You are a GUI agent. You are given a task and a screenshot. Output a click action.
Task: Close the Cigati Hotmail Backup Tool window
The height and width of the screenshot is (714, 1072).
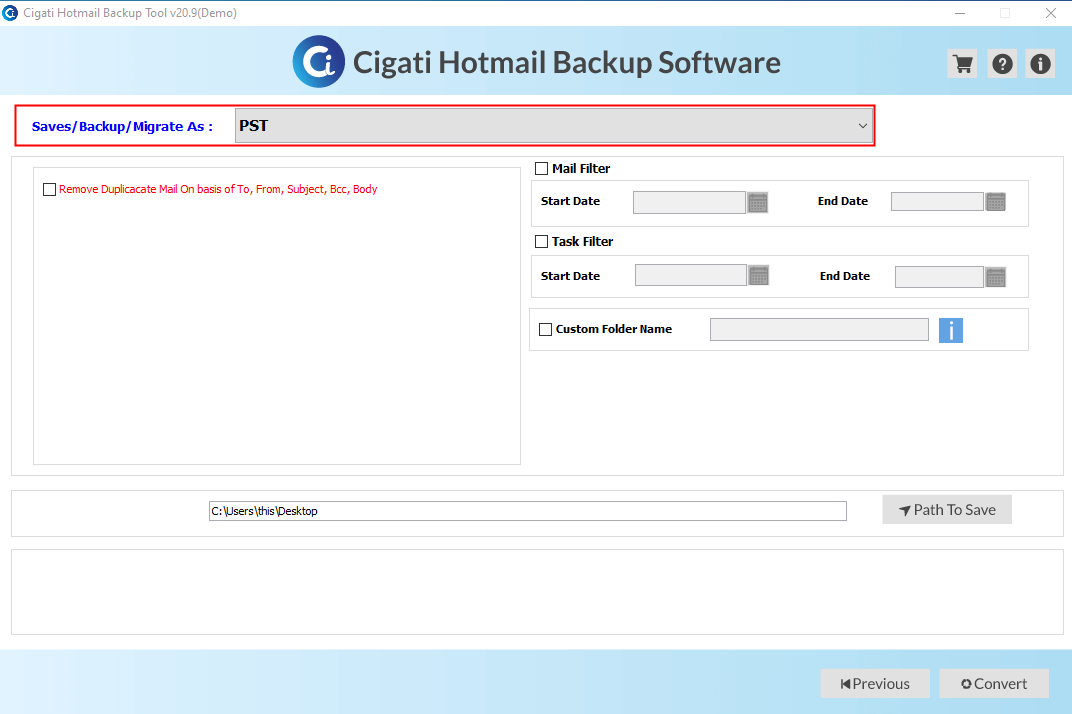tap(1051, 13)
